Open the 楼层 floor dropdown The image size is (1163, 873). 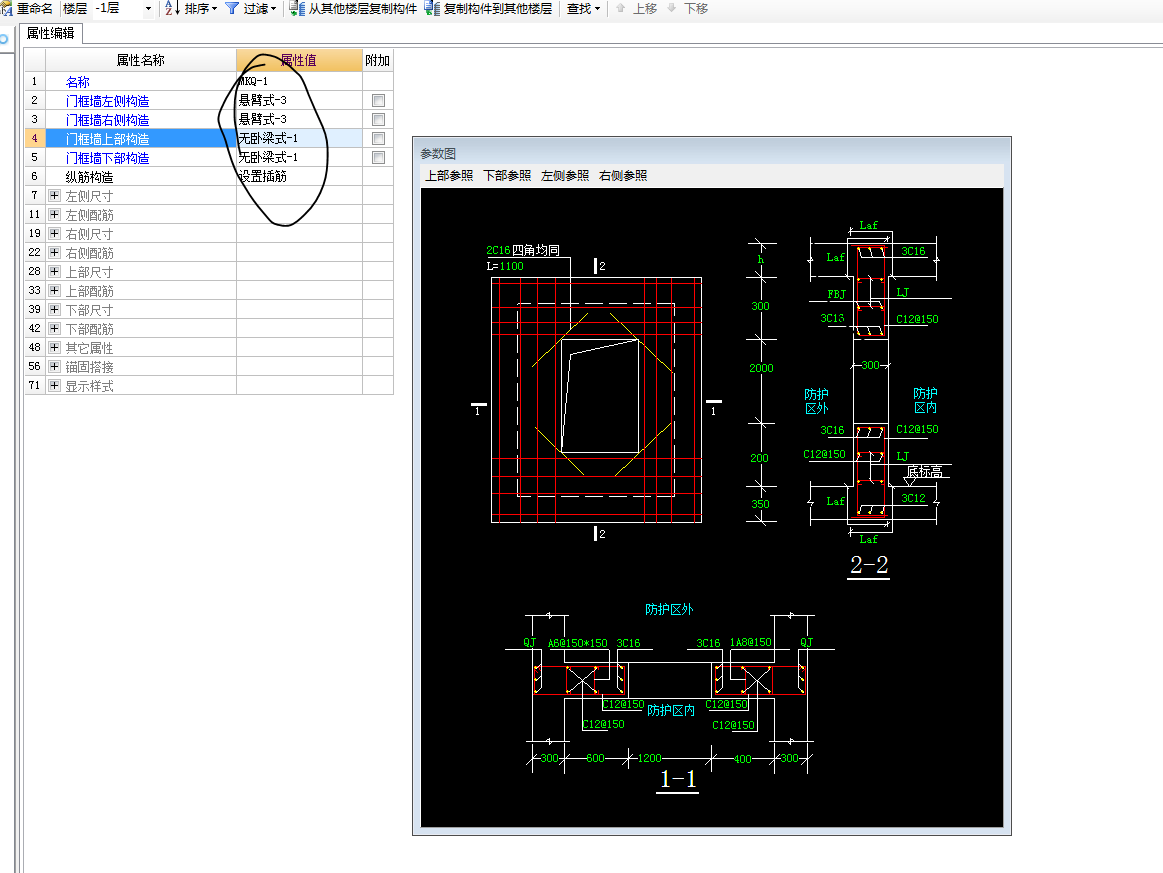click(148, 9)
